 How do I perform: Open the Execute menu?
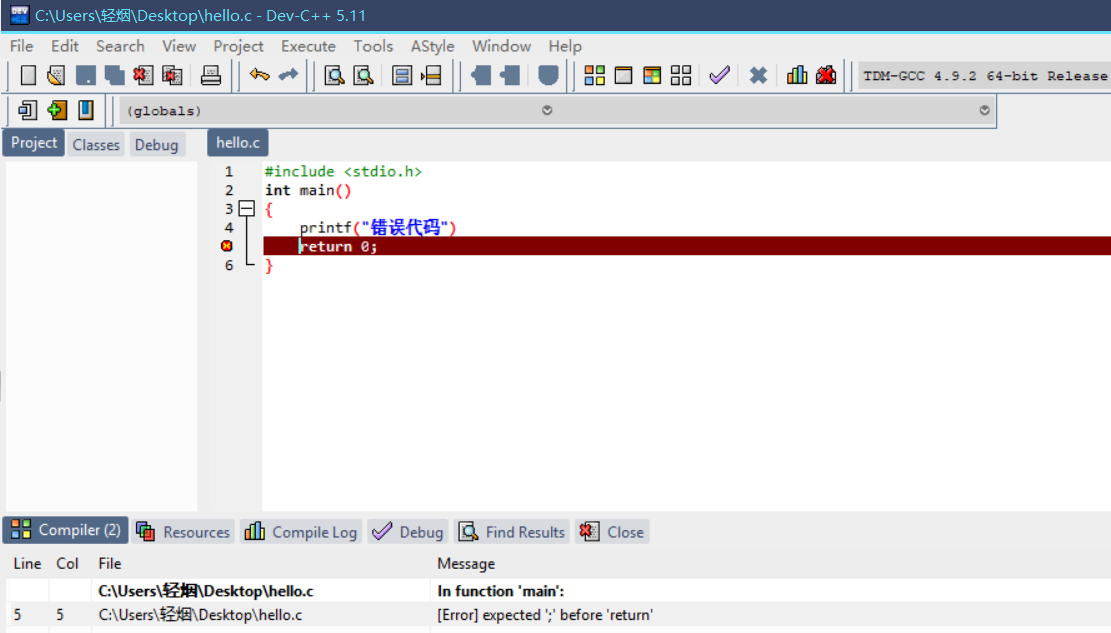308,46
